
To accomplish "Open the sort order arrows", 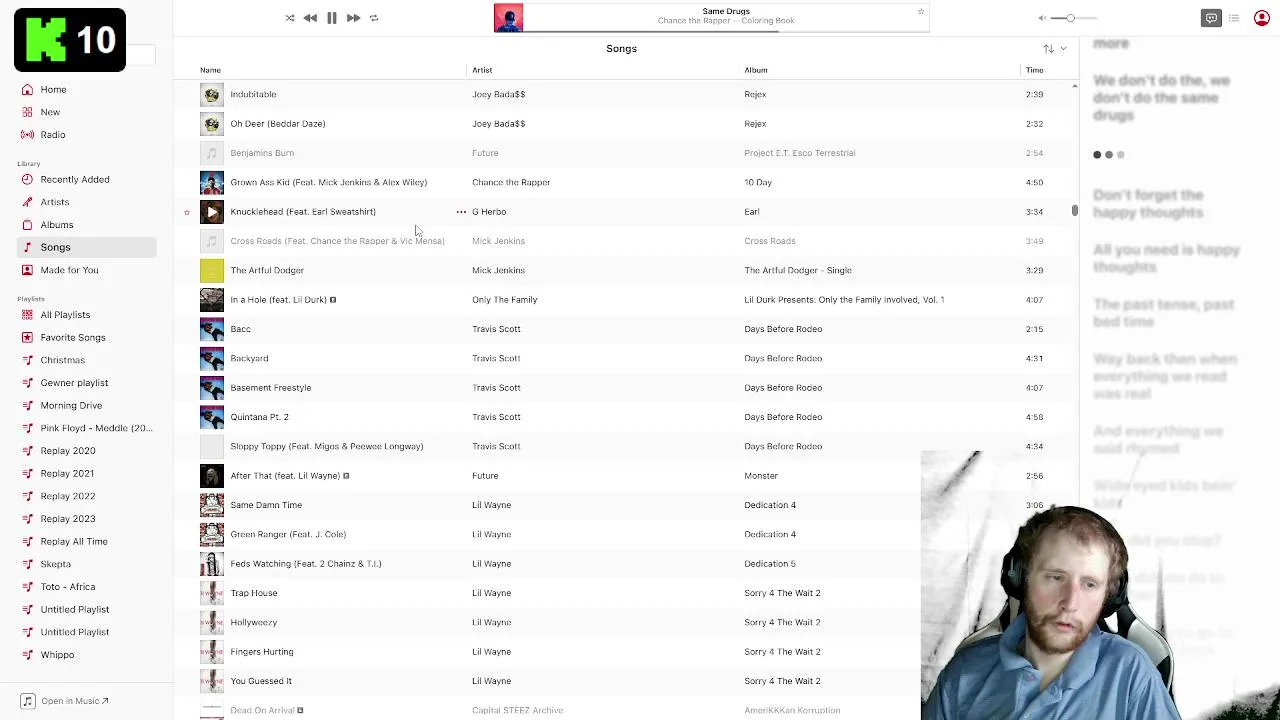I will 1048,49.
